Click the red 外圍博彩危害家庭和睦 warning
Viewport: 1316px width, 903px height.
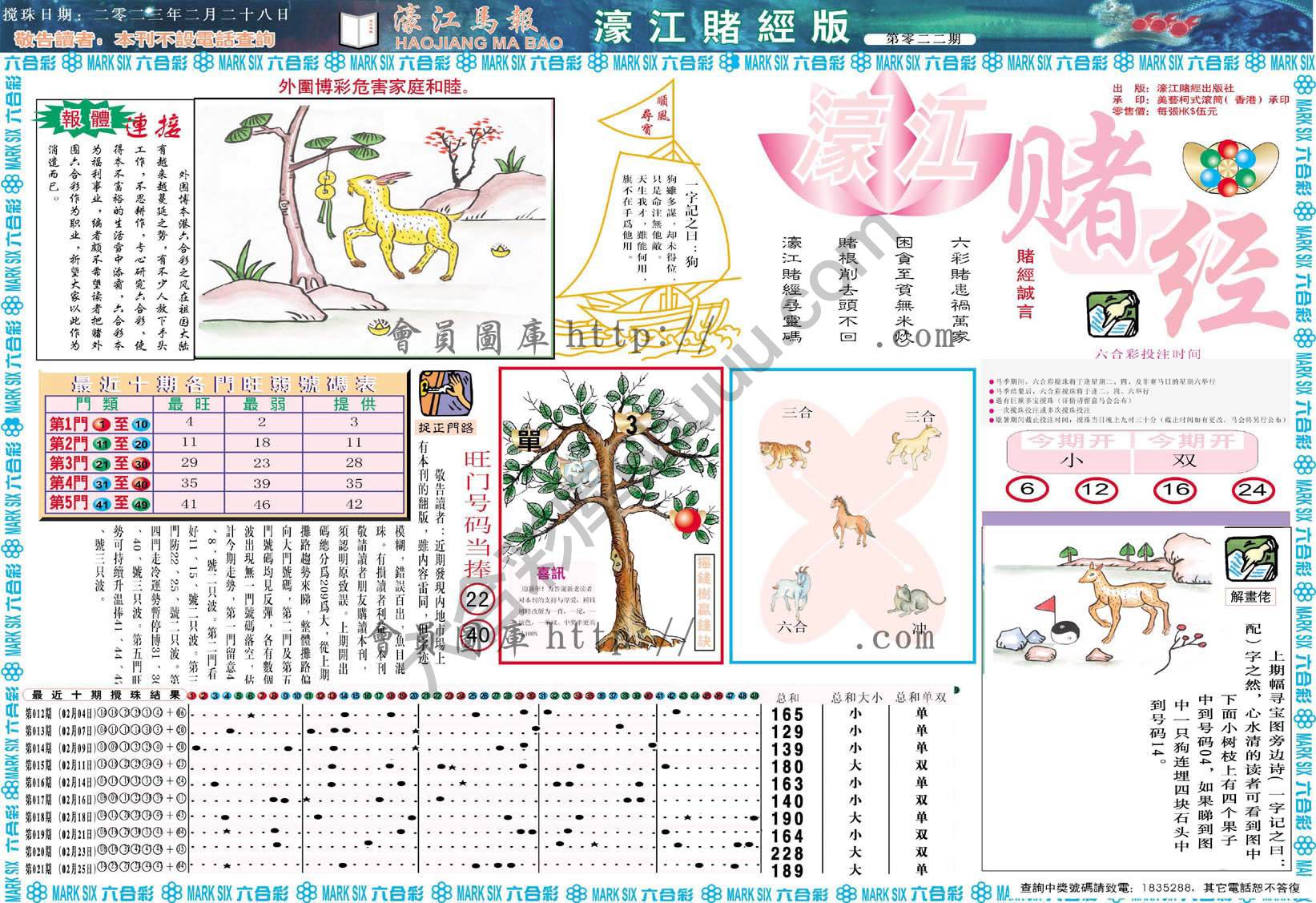click(374, 87)
